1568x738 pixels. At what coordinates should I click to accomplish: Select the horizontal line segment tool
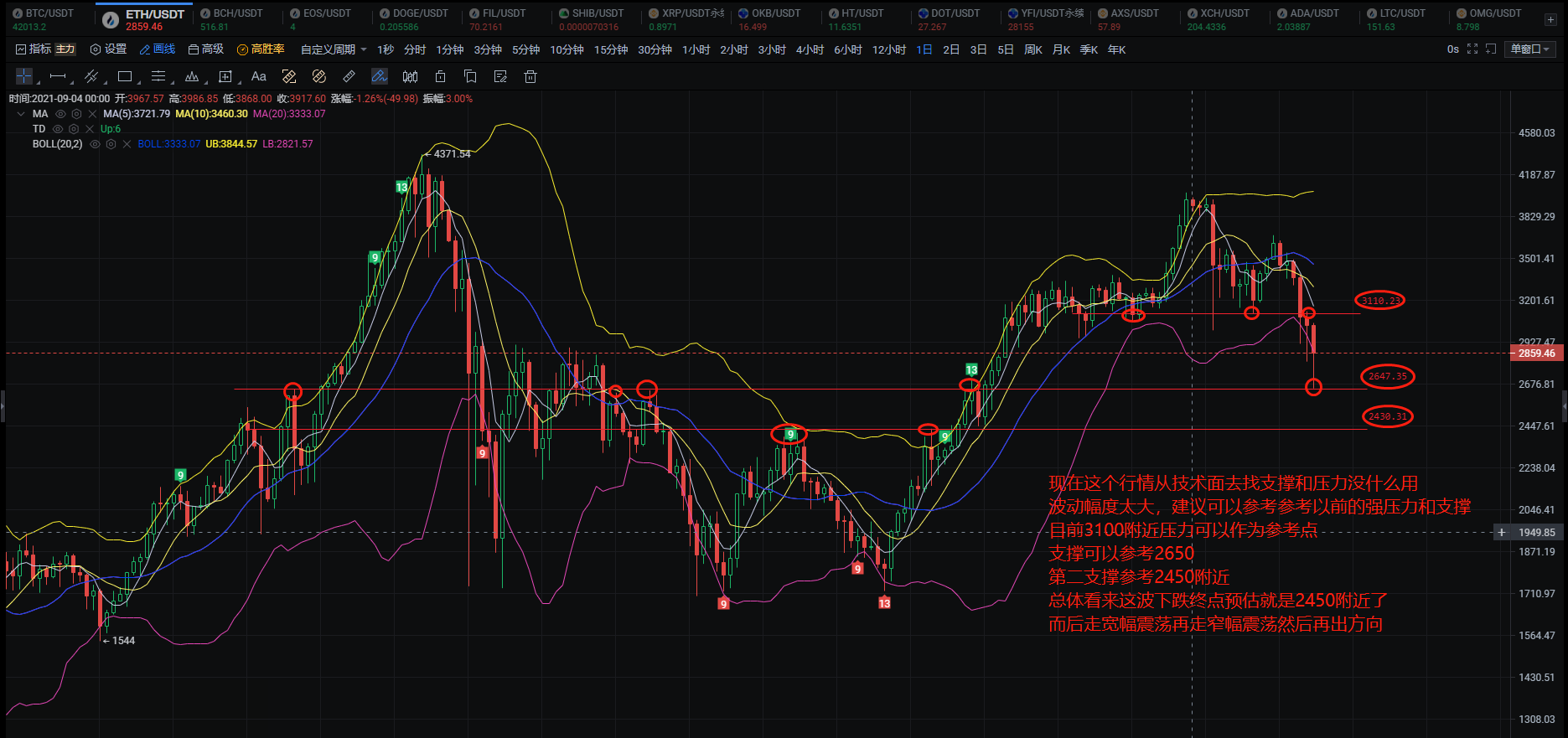point(58,77)
